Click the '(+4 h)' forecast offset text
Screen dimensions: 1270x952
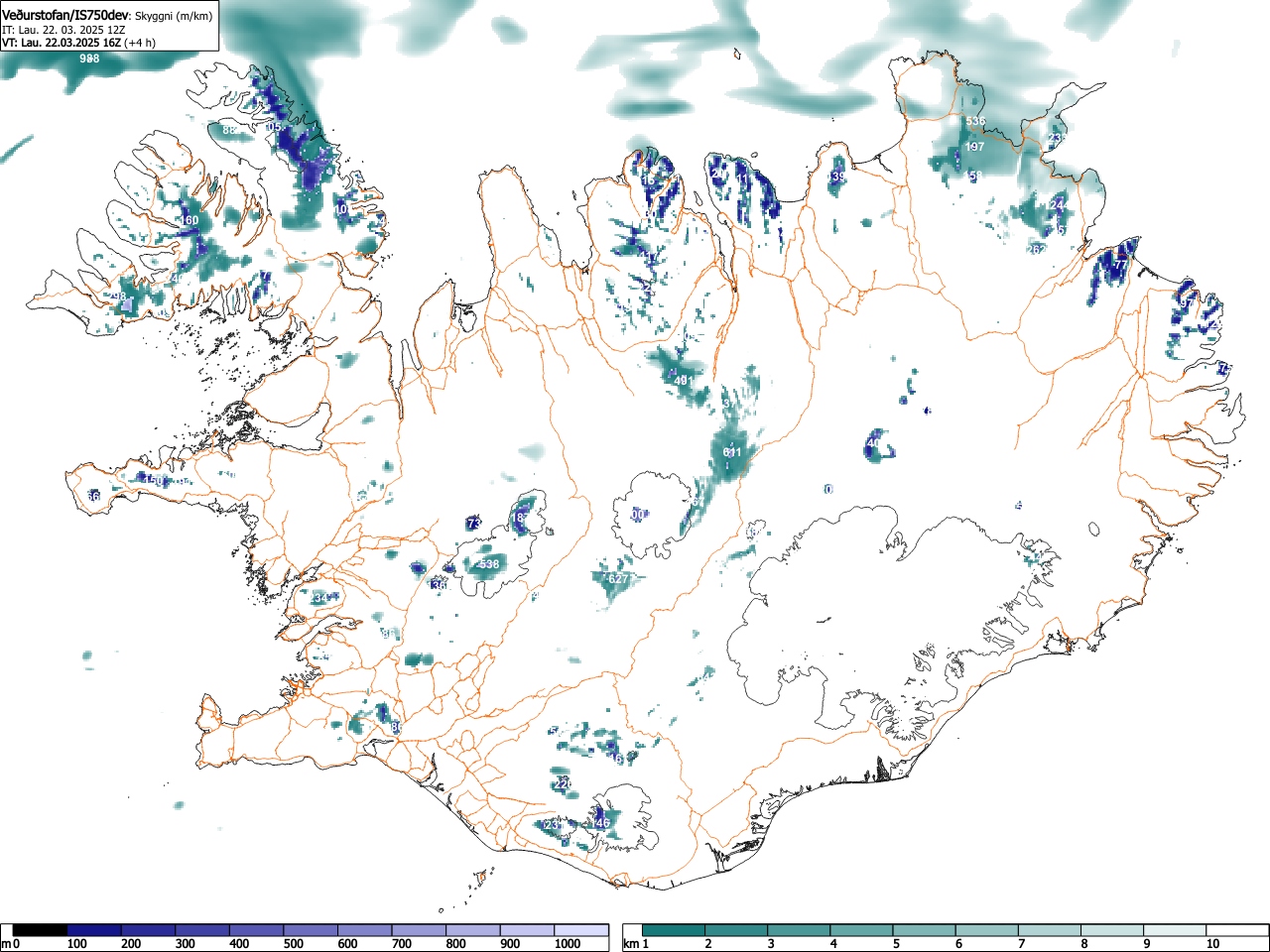(140, 43)
